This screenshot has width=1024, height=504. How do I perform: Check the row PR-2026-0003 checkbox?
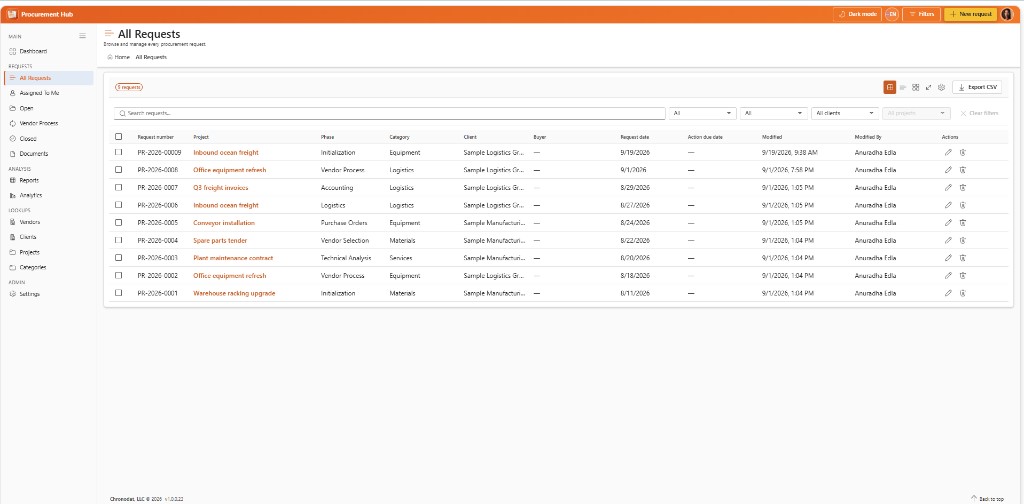(x=118, y=258)
